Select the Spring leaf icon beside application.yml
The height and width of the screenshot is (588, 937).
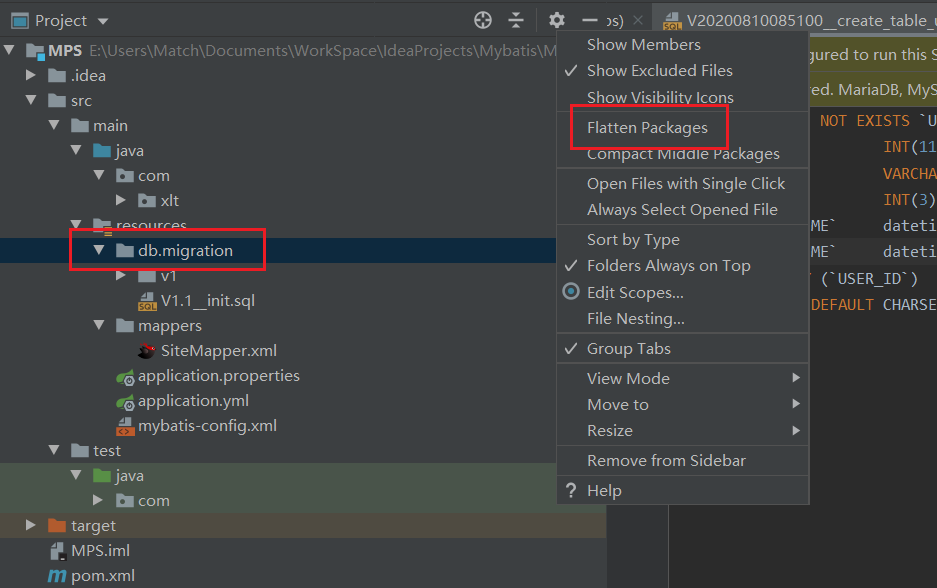coord(124,400)
